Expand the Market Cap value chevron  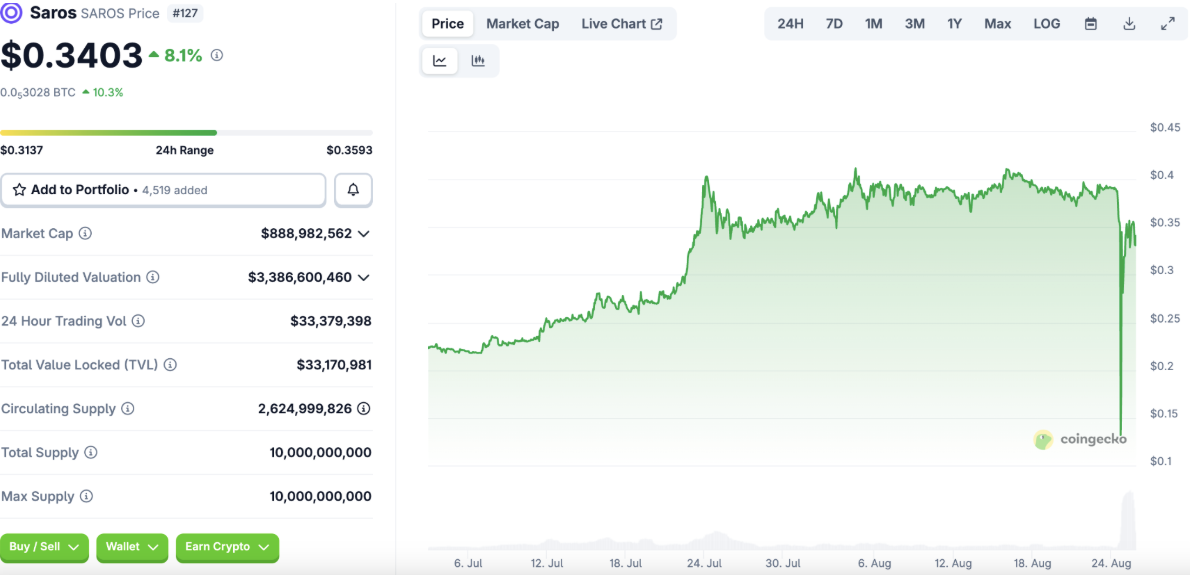click(x=363, y=234)
